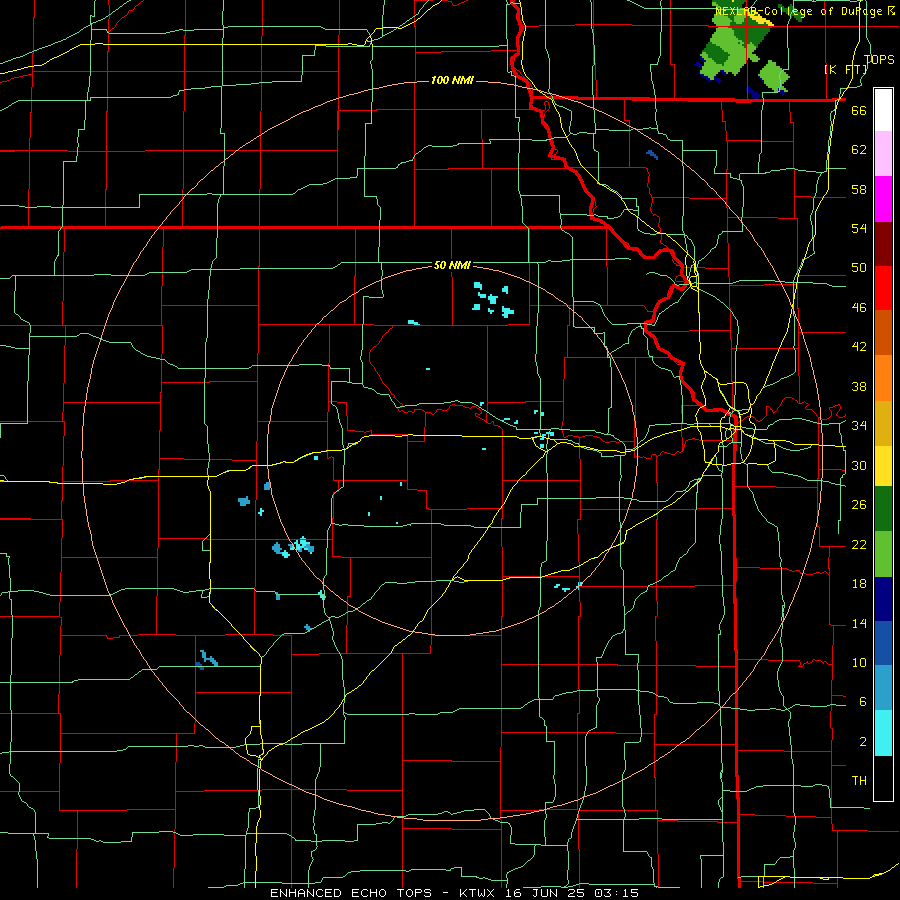The height and width of the screenshot is (900, 900).
Task: Click the medium blue legend segment
Action: point(883,643)
